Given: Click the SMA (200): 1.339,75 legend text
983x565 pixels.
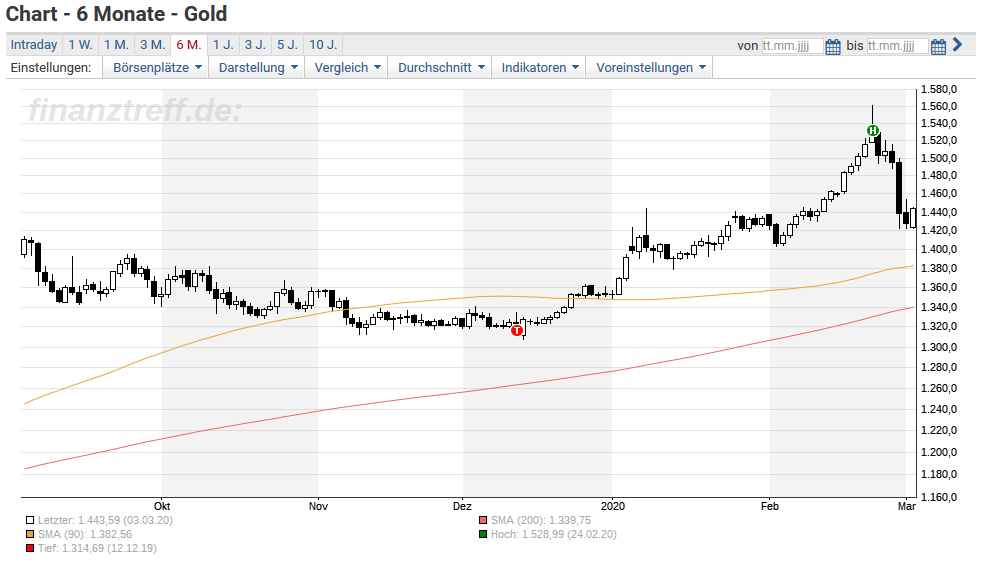Looking at the screenshot, I should point(541,520).
